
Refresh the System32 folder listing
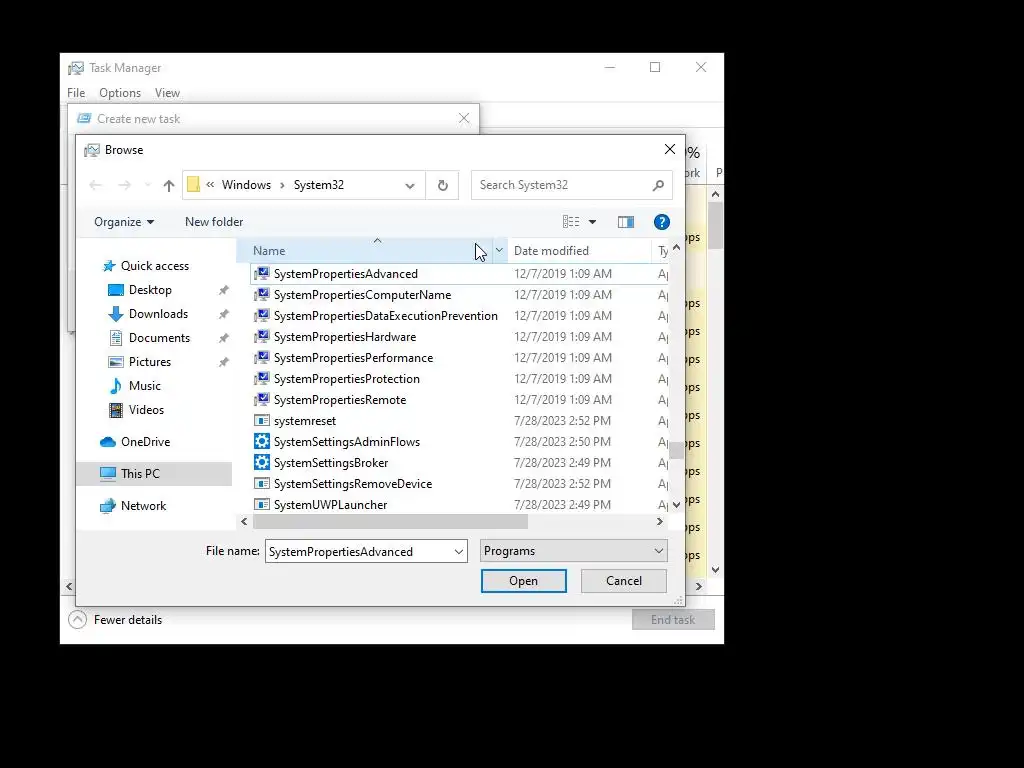[x=443, y=185]
